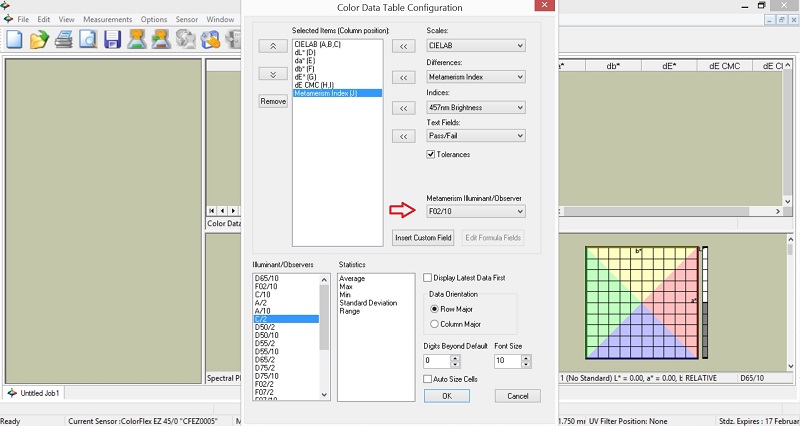This screenshot has height=426, width=800.
Task: Add the Differences selection with its << button
Action: [x=403, y=78]
